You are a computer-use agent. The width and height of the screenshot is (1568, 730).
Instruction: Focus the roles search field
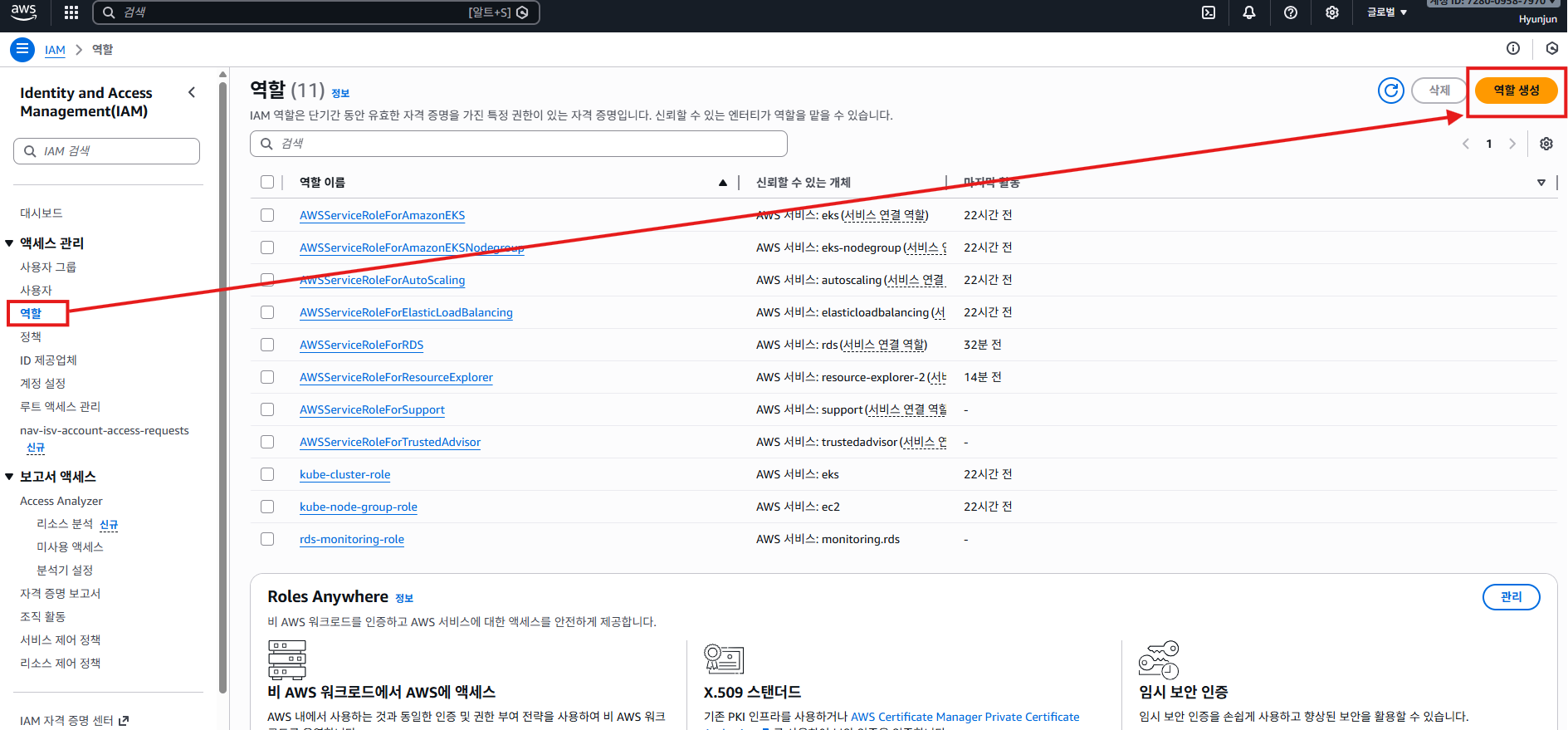[x=519, y=144]
